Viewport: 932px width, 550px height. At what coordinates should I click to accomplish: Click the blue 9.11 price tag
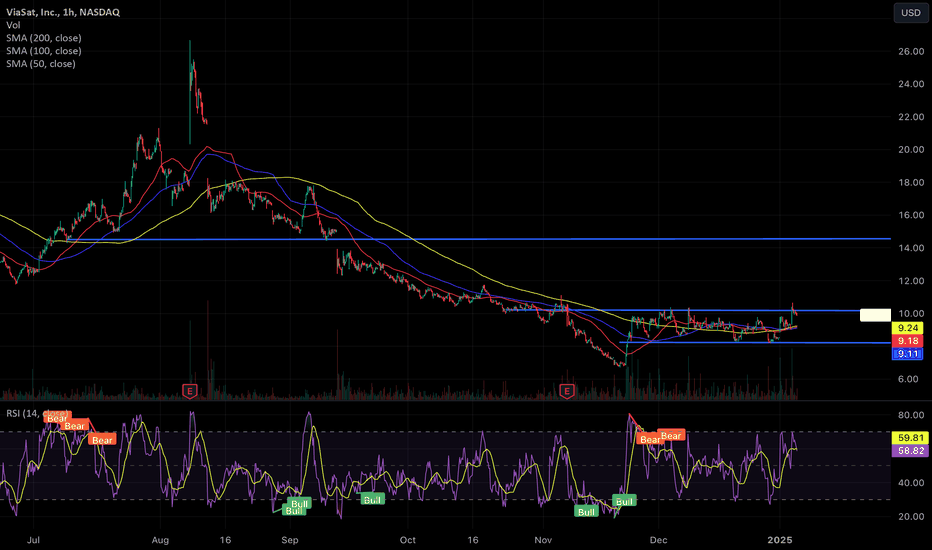coord(908,354)
